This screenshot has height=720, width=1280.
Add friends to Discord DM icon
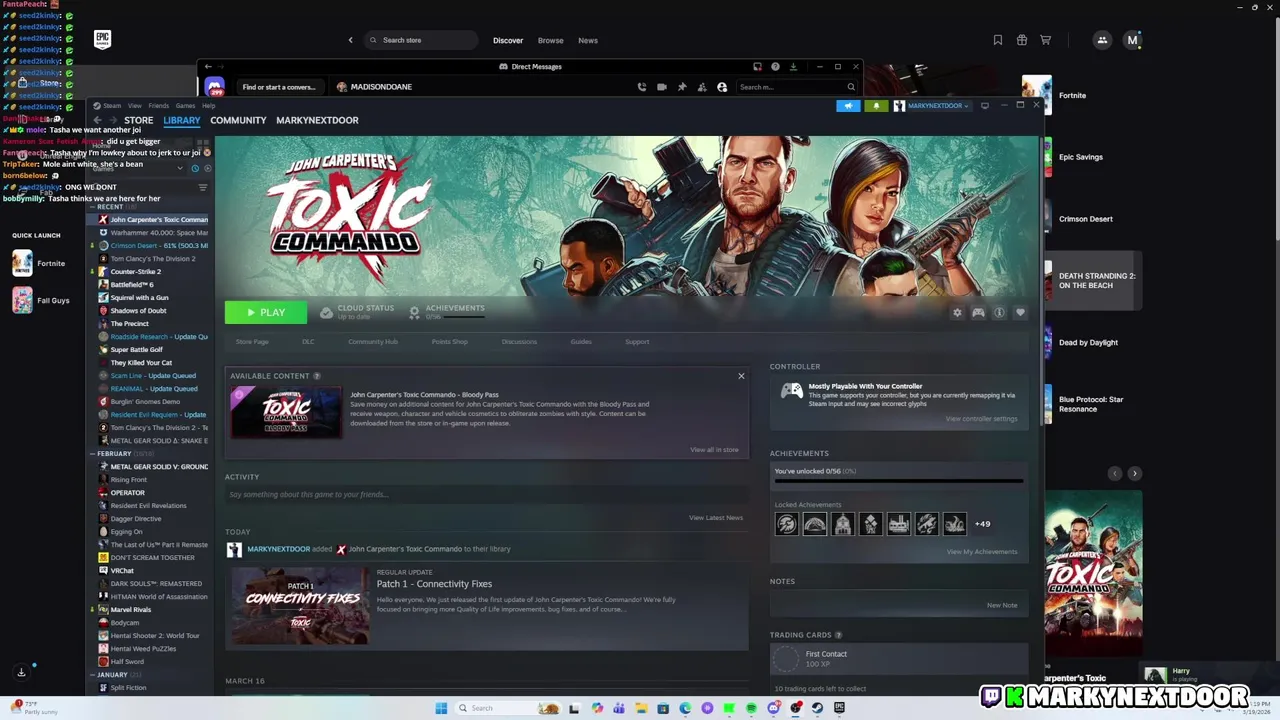[x=702, y=87]
